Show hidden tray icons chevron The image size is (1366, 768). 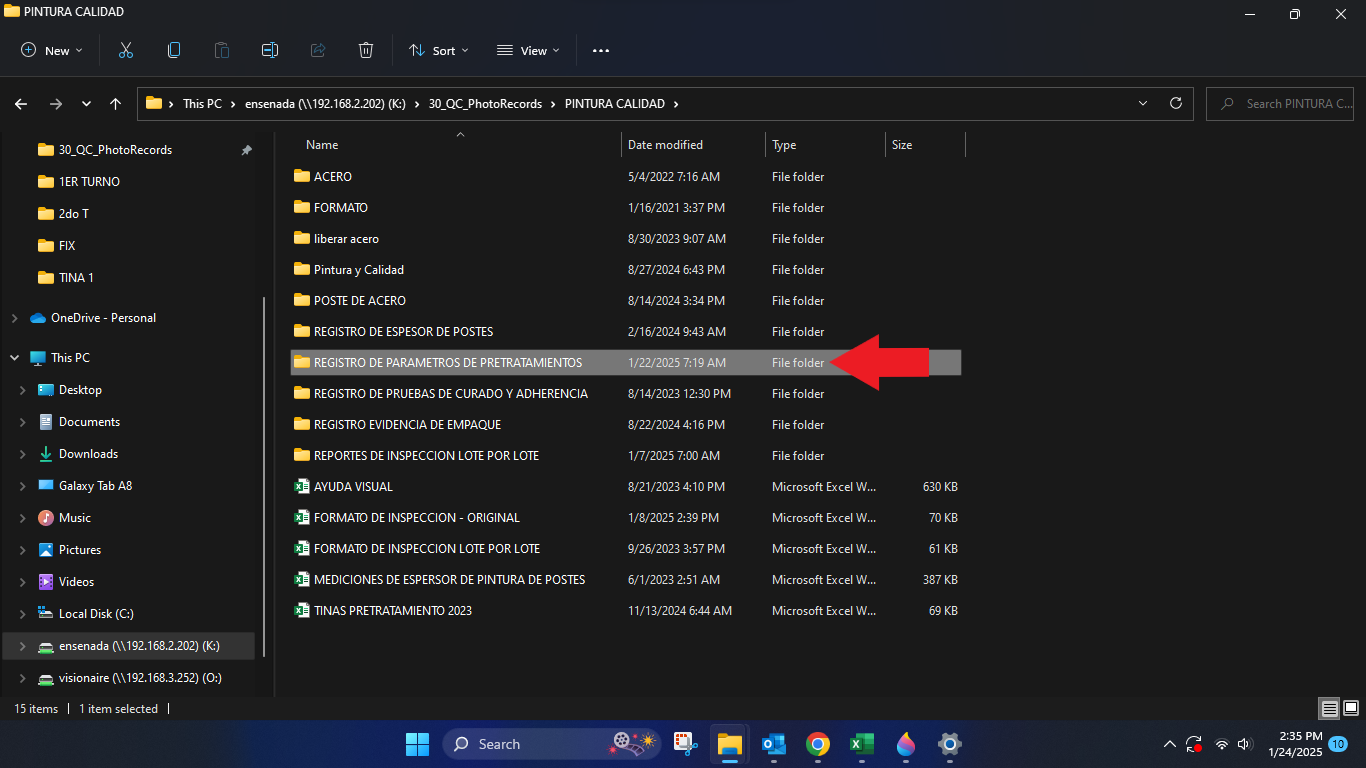pyautogui.click(x=1170, y=744)
